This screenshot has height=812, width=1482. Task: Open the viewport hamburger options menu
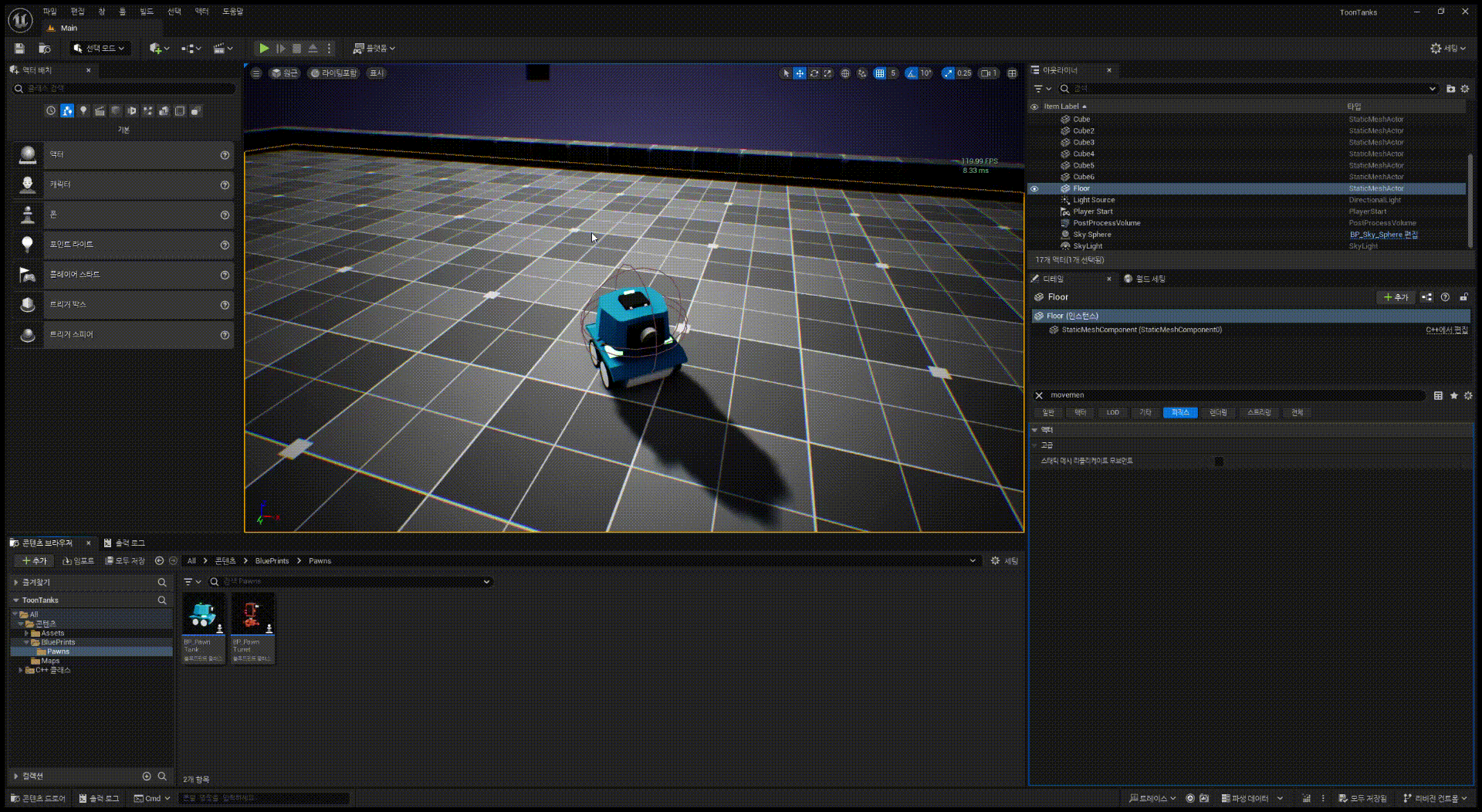(x=256, y=73)
